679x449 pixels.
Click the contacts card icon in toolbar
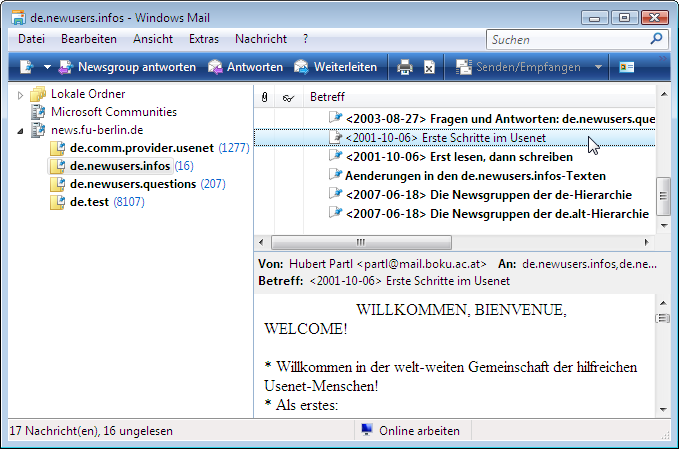tap(627, 67)
